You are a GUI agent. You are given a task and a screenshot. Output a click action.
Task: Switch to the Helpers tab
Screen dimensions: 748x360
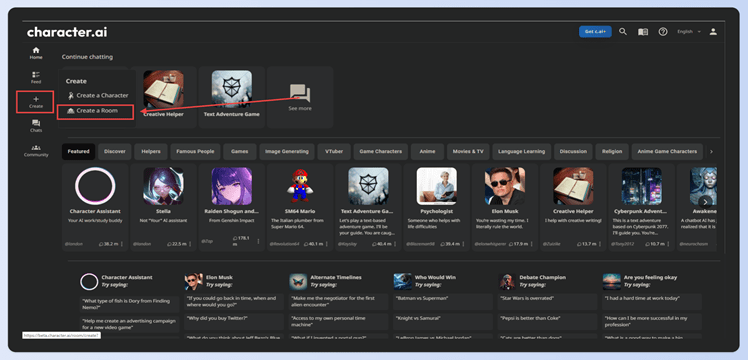pyautogui.click(x=151, y=152)
